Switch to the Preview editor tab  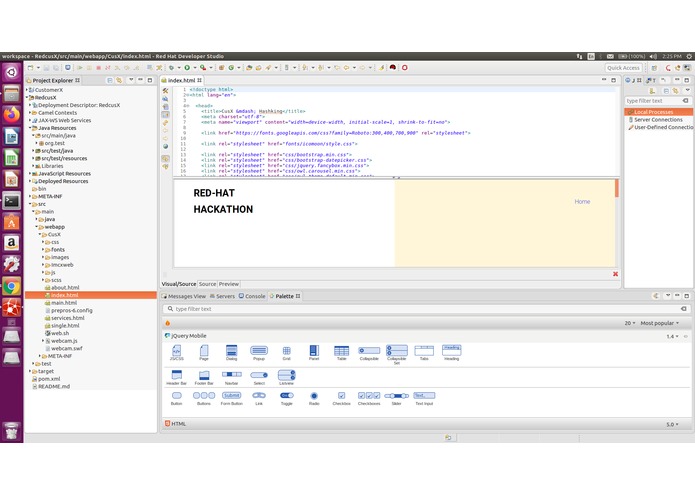pos(229,284)
